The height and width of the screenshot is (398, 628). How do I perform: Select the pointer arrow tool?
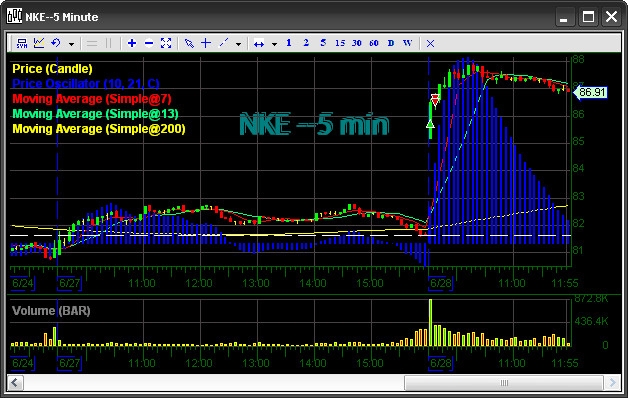pos(189,43)
